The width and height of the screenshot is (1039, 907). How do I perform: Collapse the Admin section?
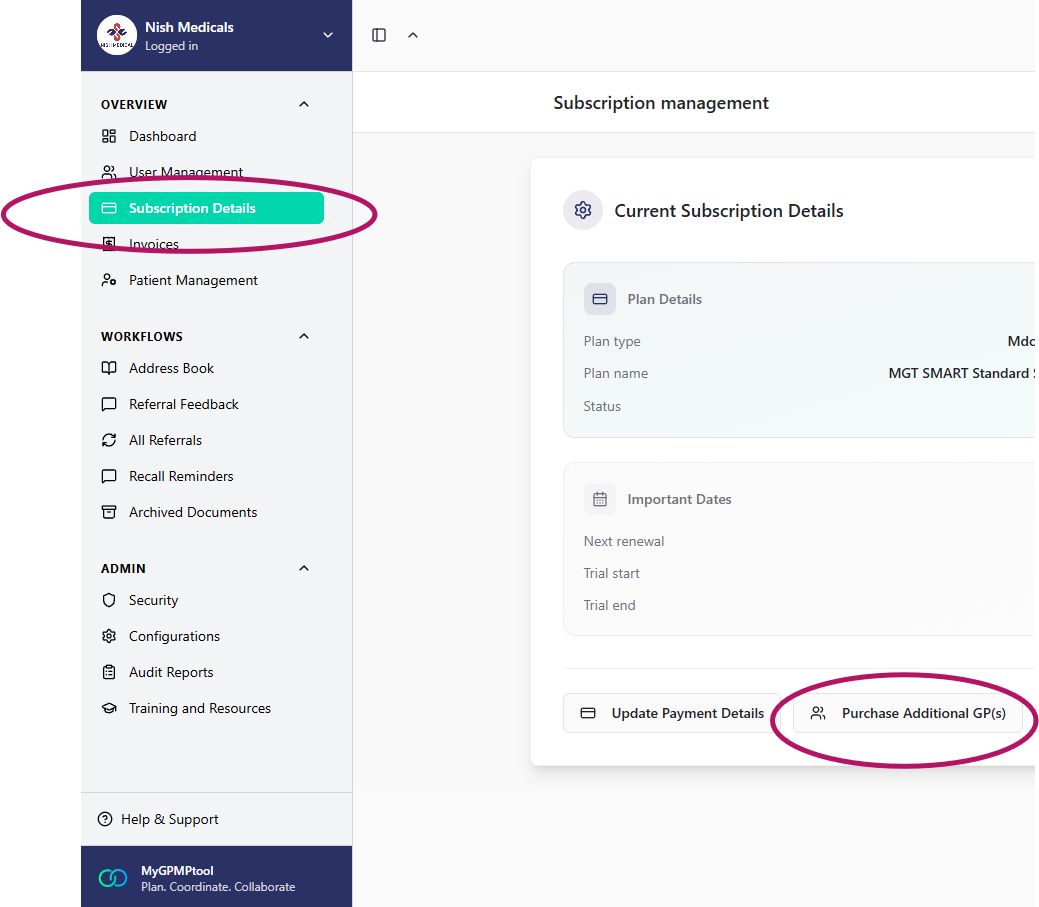click(304, 568)
